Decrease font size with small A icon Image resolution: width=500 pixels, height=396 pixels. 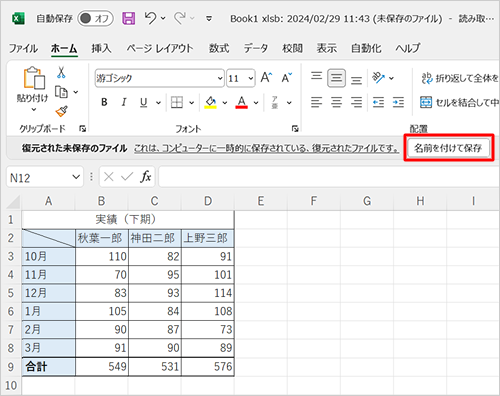[286, 78]
